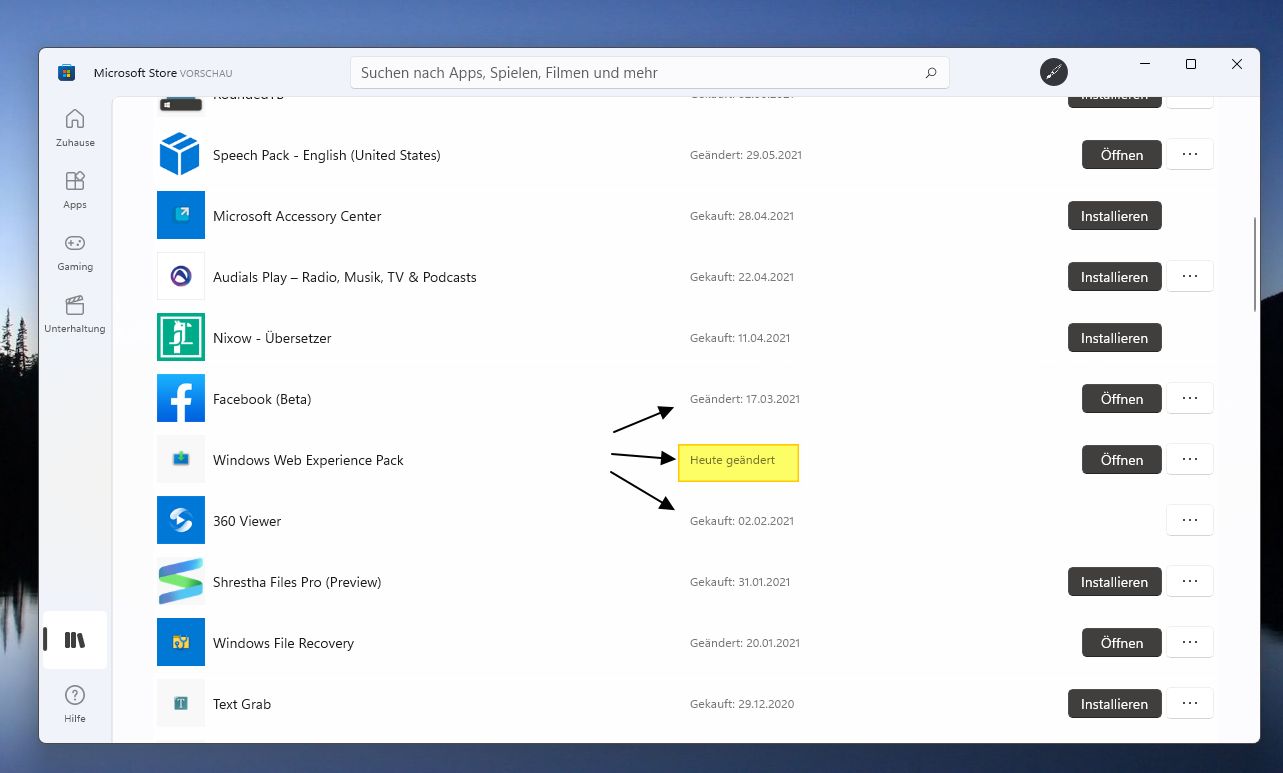Image resolution: width=1283 pixels, height=773 pixels.
Task: Select the 360 Viewer title
Action: pyautogui.click(x=247, y=521)
